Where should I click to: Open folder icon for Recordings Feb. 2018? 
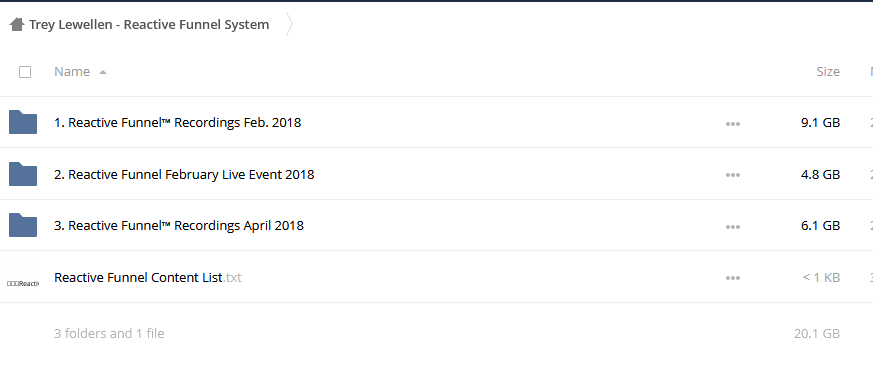click(23, 122)
